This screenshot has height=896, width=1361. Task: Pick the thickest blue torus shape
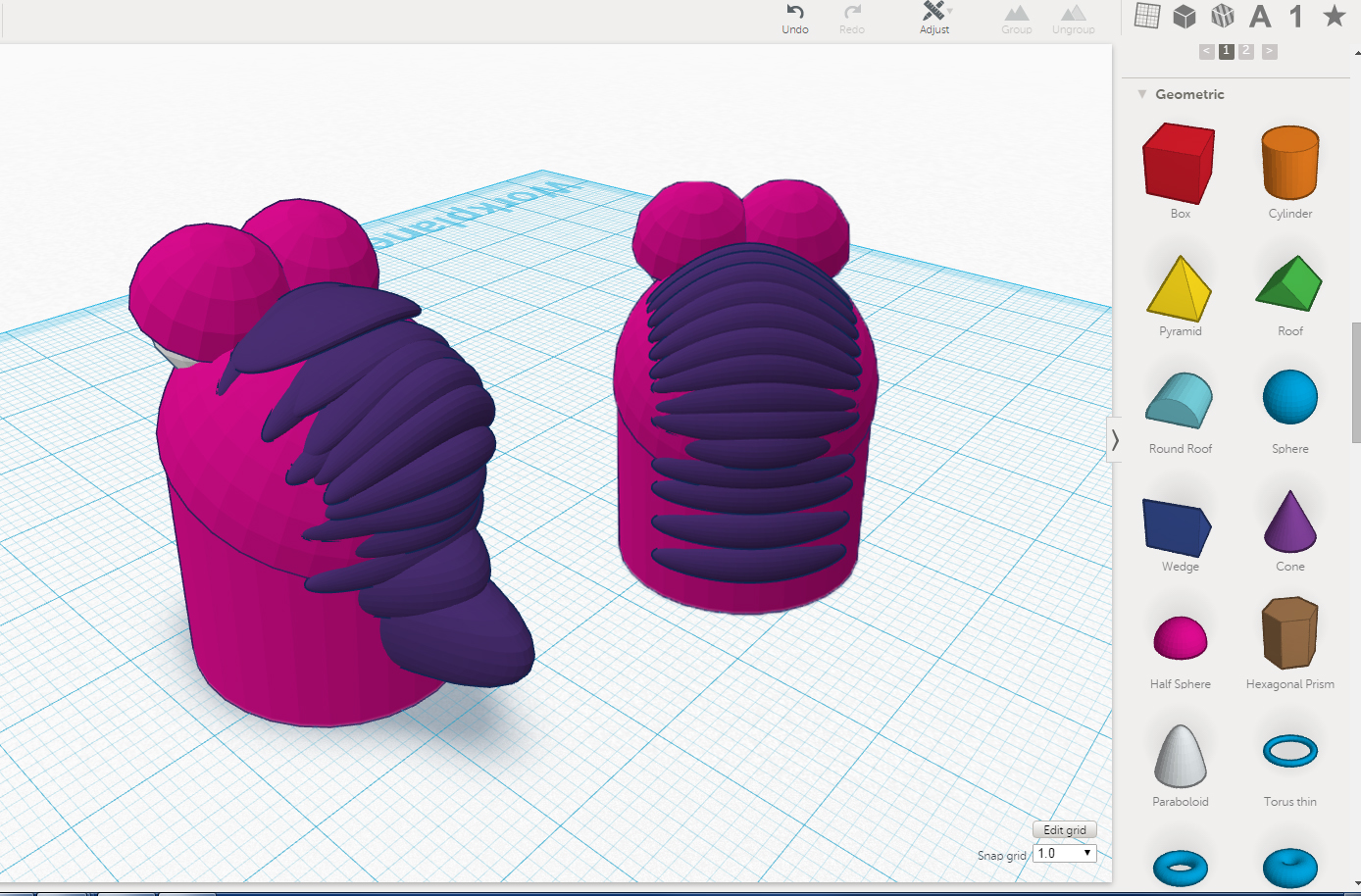(x=1289, y=869)
